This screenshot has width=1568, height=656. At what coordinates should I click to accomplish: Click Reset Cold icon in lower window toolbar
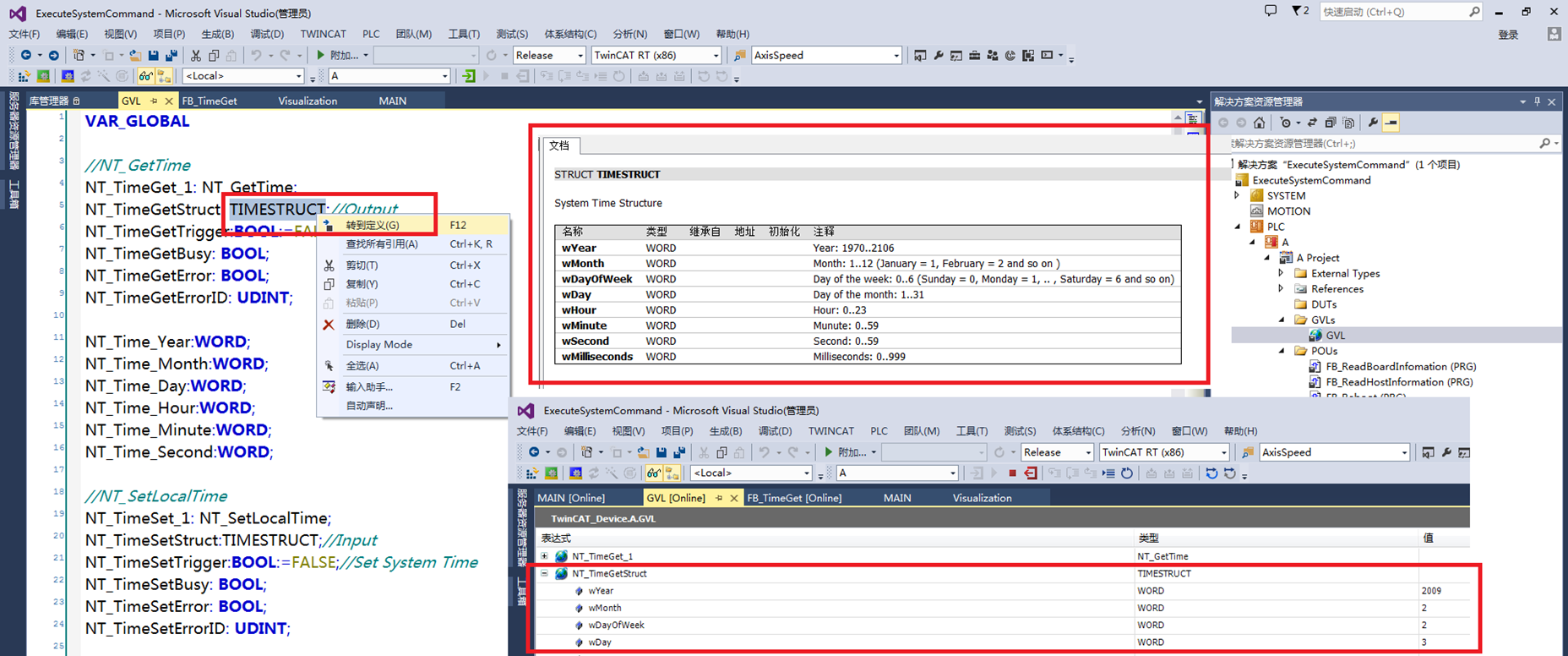click(1211, 473)
